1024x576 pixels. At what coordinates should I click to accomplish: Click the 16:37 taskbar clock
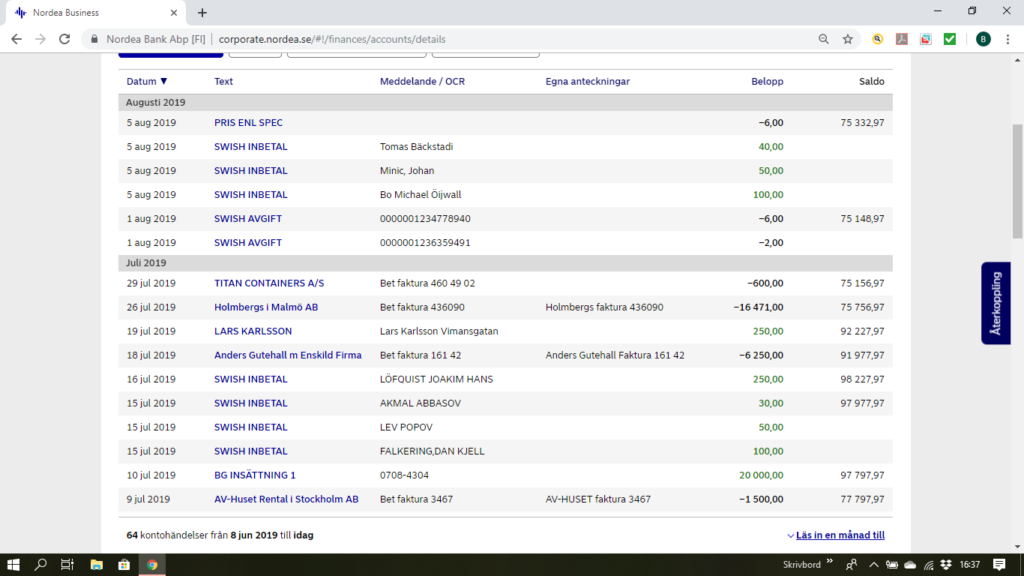click(970, 565)
